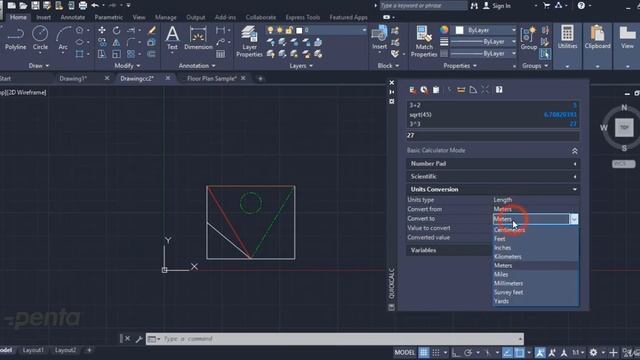Expand the Scientific section

(x=493, y=177)
